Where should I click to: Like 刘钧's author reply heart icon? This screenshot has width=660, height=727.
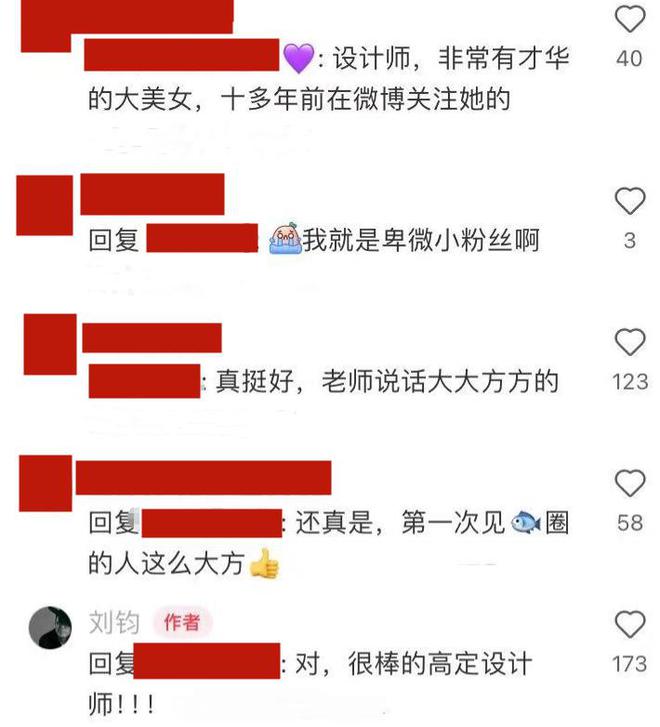point(630,624)
